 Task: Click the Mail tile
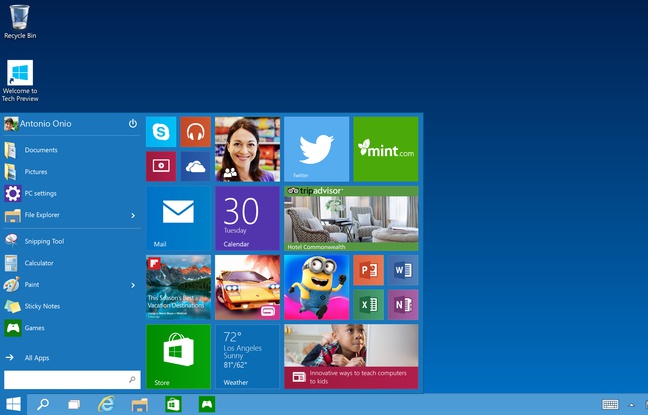pyautogui.click(x=178, y=217)
